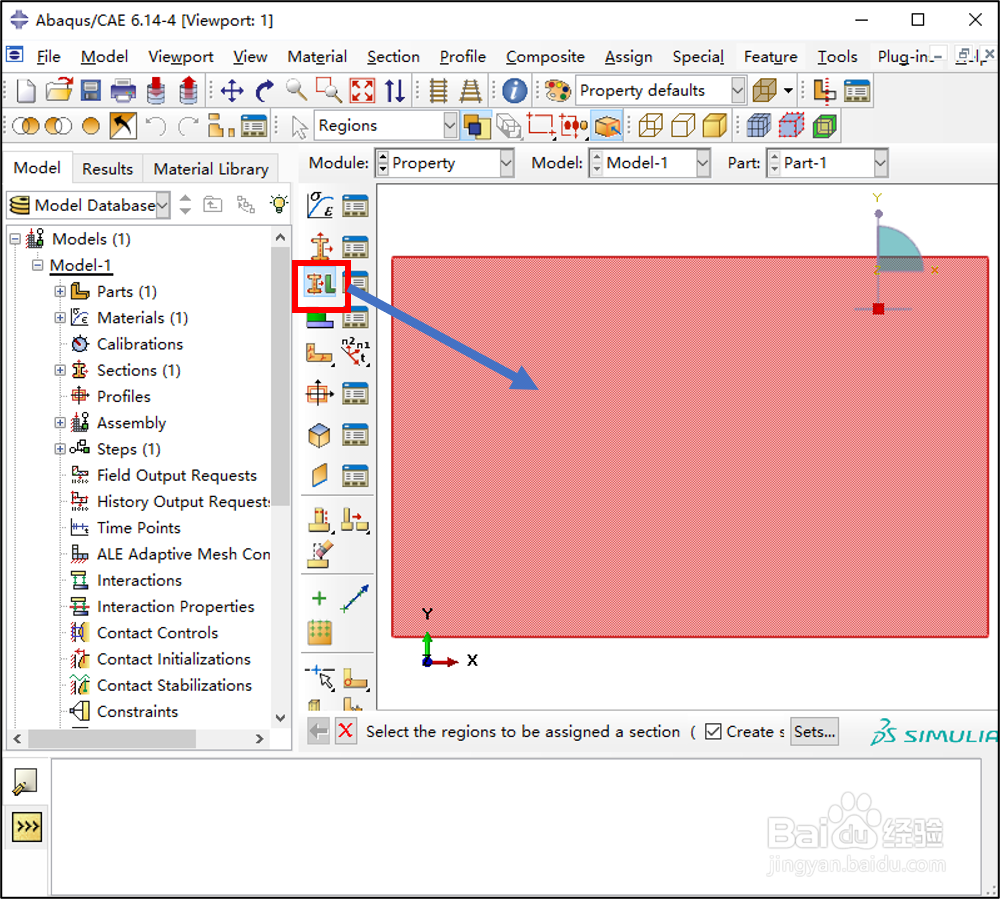Click the Create Section tool icon
Screen dimensions: 1000x899
click(320, 246)
